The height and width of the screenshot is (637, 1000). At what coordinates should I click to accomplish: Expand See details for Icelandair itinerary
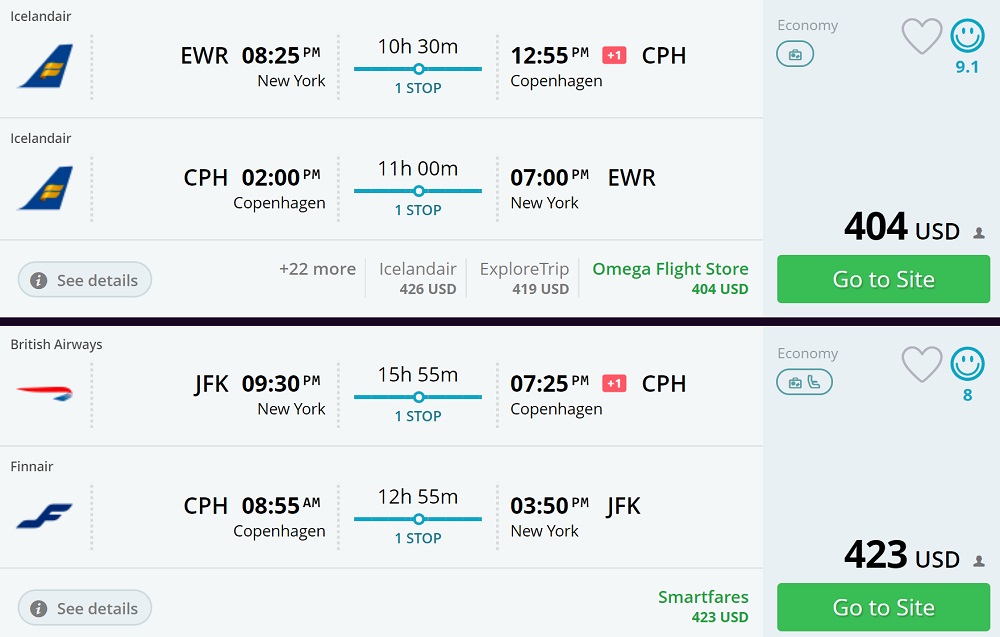click(85, 280)
